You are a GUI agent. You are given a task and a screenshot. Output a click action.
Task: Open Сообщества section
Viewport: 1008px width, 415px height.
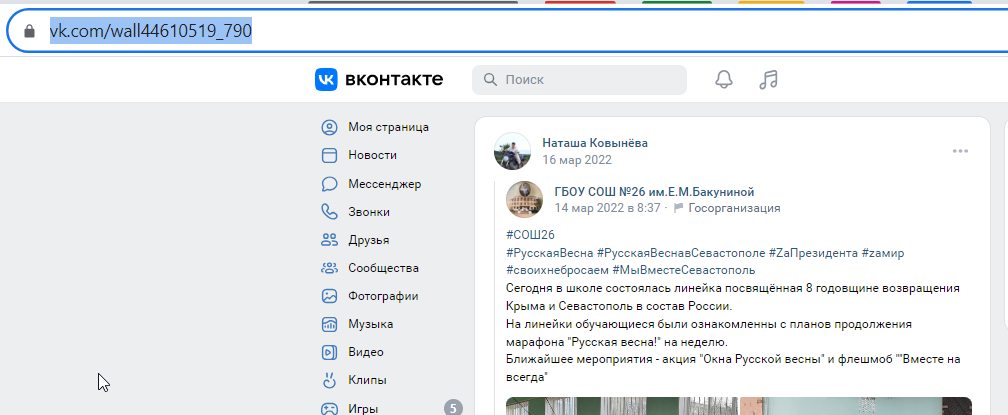coord(383,268)
